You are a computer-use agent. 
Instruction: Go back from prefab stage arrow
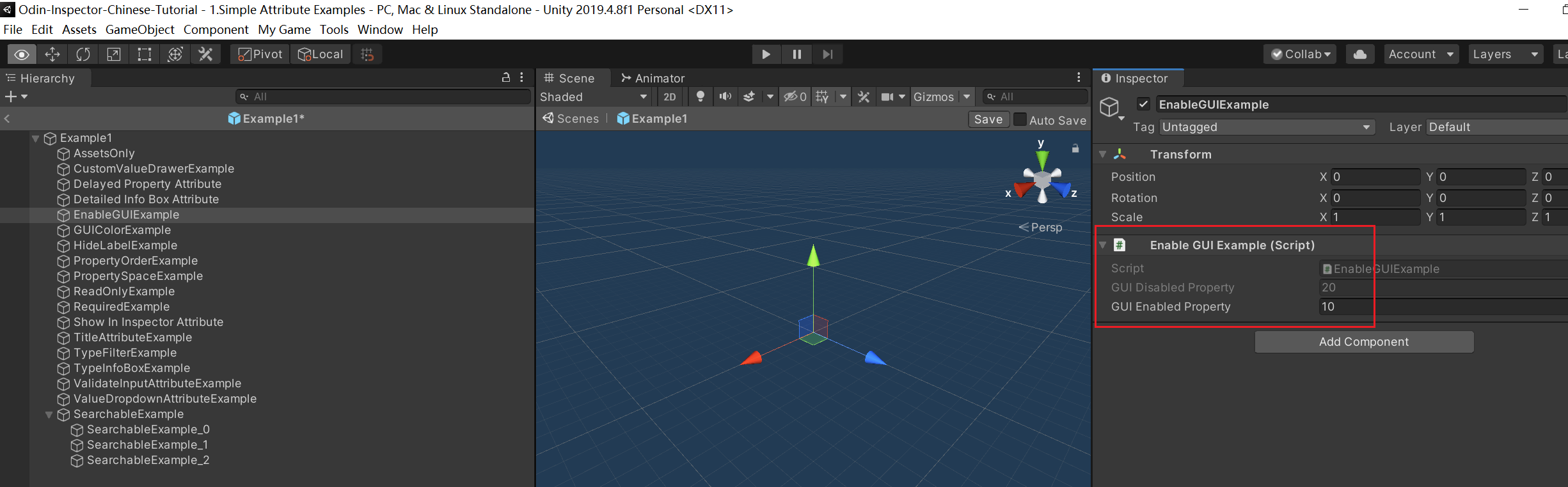click(7, 118)
